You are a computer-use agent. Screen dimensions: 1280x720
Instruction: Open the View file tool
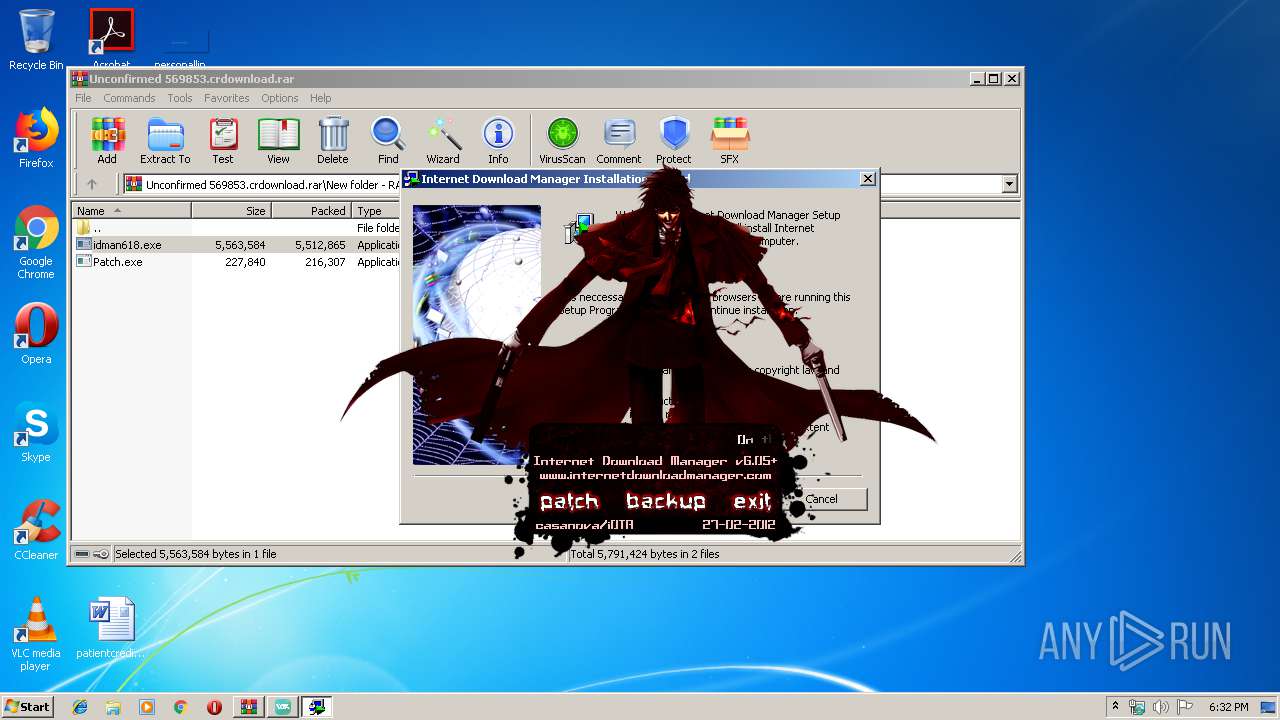[x=278, y=141]
